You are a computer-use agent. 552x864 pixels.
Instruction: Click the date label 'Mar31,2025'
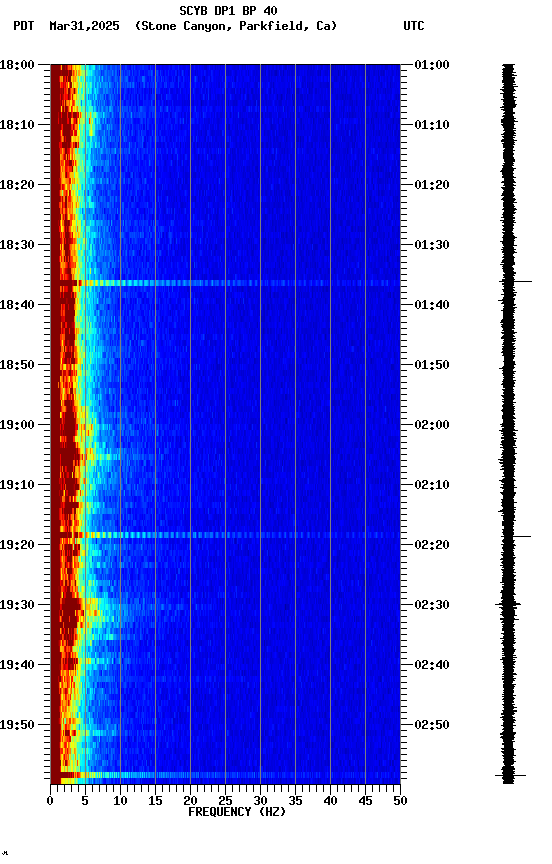pos(84,26)
